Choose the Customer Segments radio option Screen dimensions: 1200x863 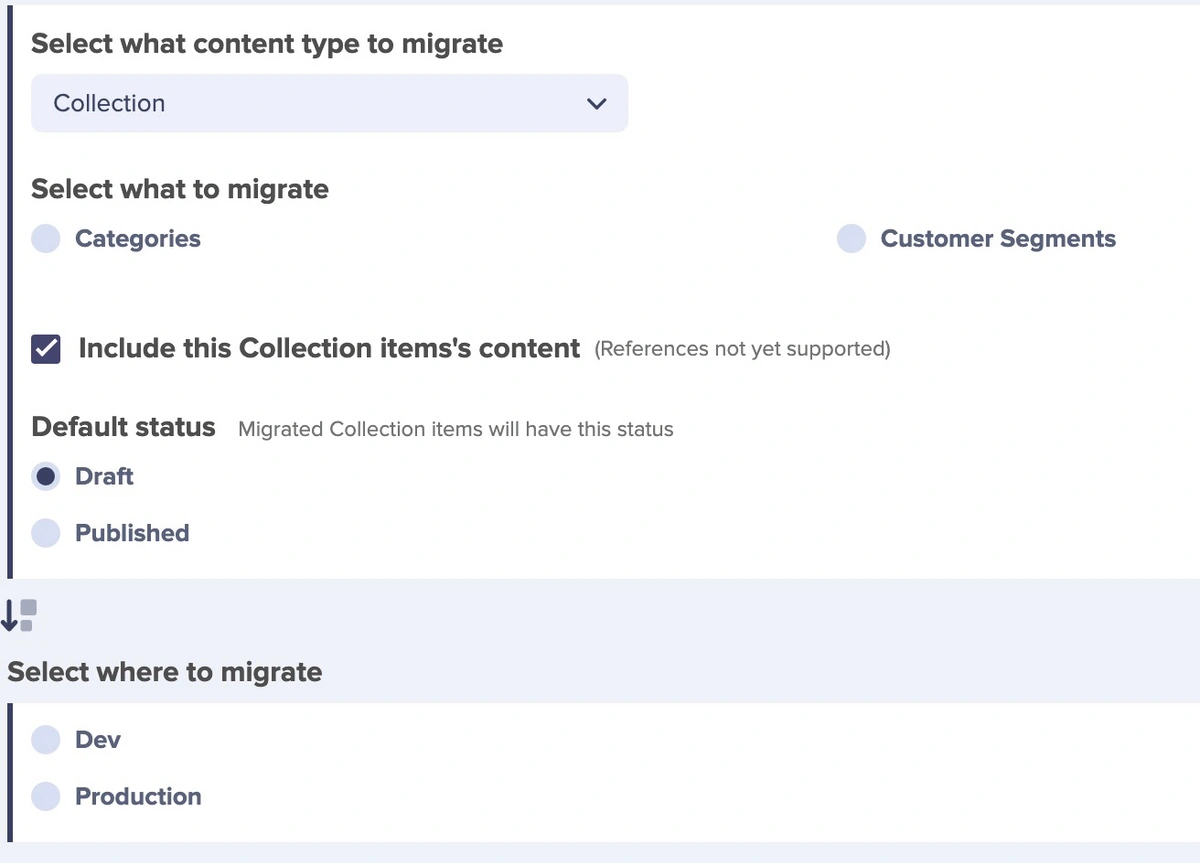[851, 239]
